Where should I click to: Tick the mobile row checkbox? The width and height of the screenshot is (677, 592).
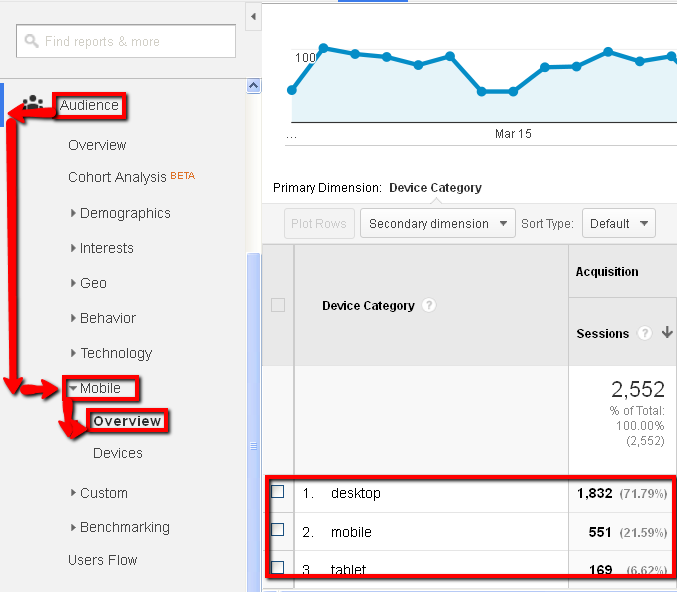[278, 531]
